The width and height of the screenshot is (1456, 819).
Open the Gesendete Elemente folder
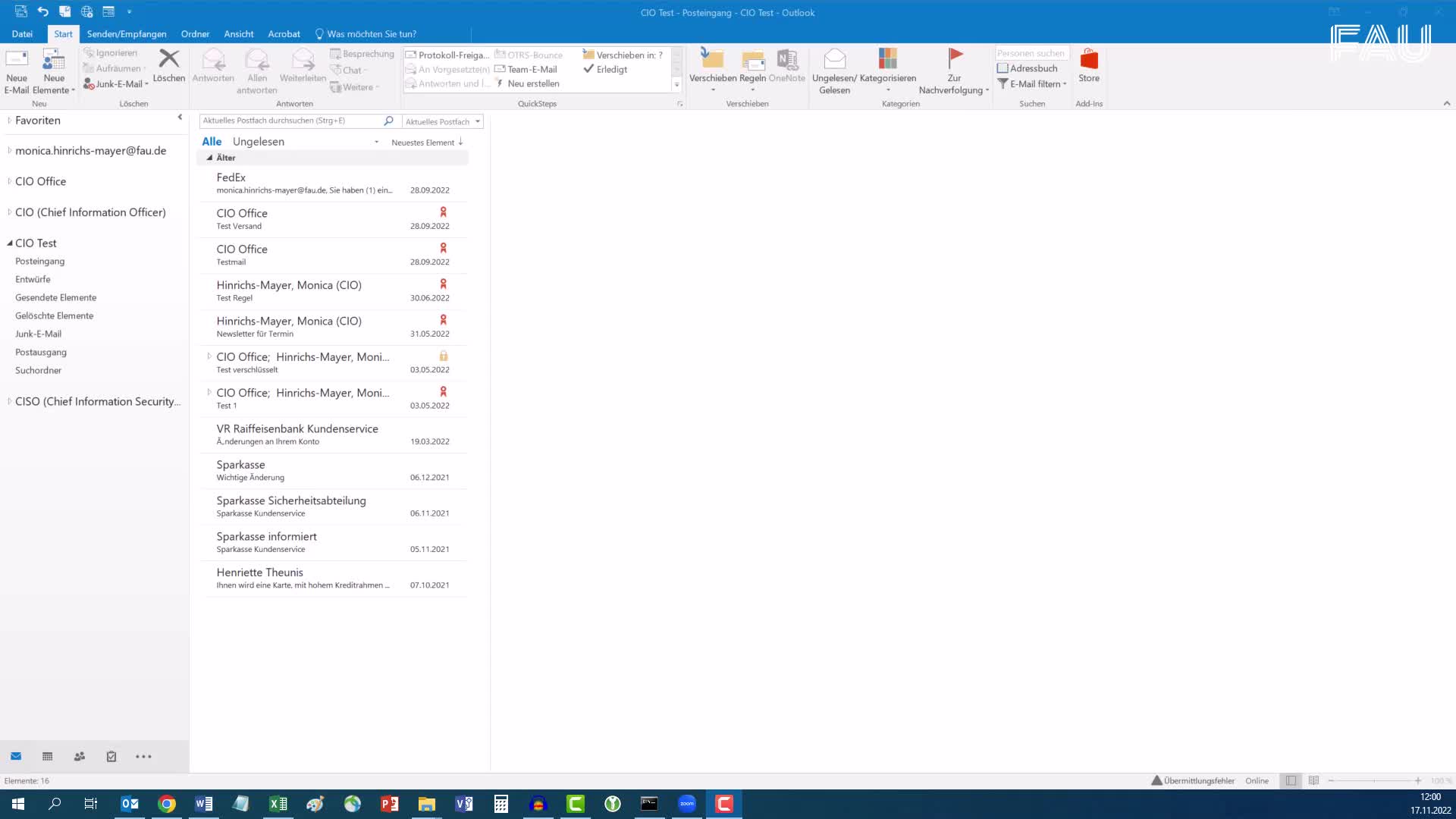click(x=55, y=298)
